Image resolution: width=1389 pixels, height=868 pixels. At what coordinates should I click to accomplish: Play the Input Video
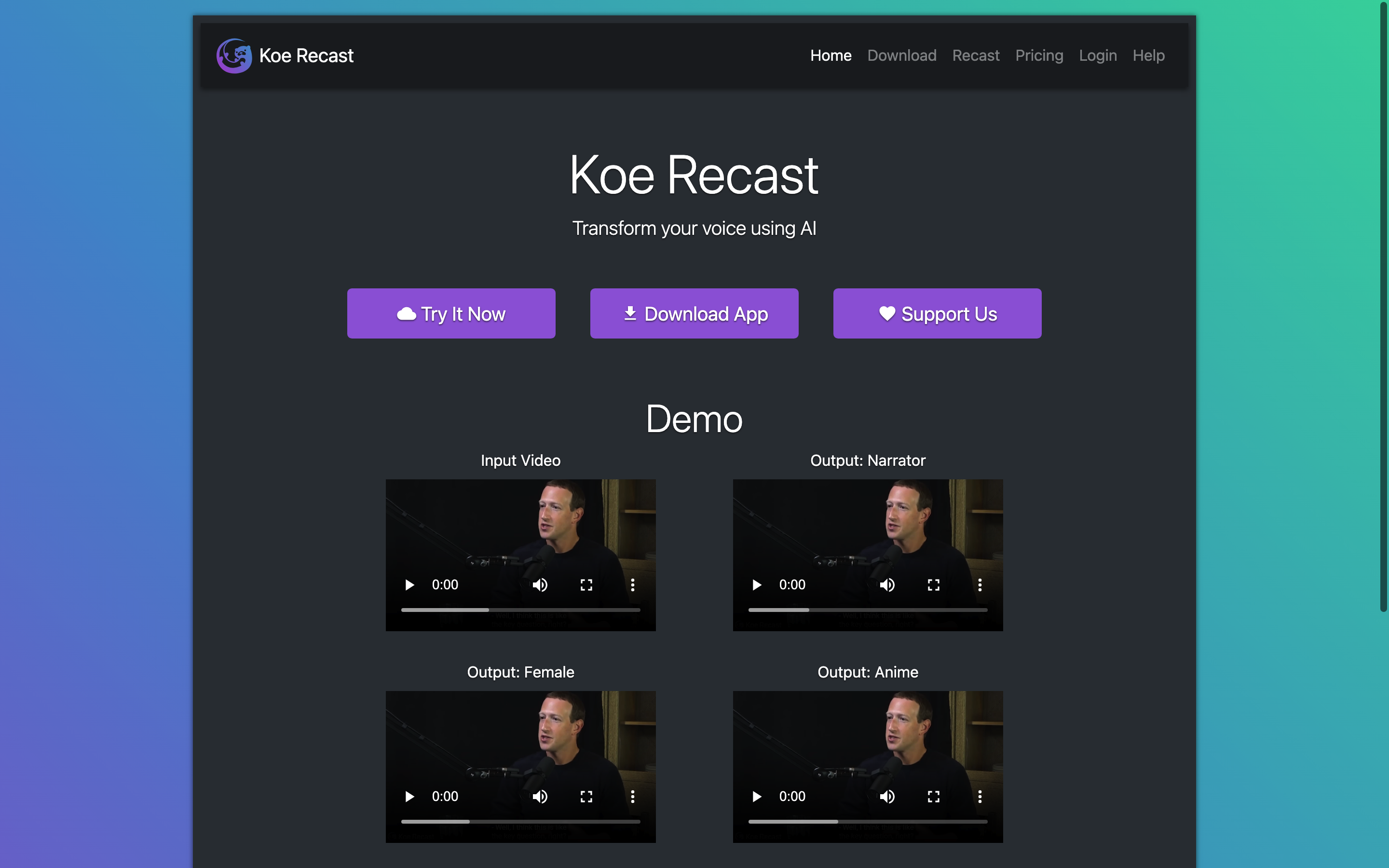(x=409, y=585)
